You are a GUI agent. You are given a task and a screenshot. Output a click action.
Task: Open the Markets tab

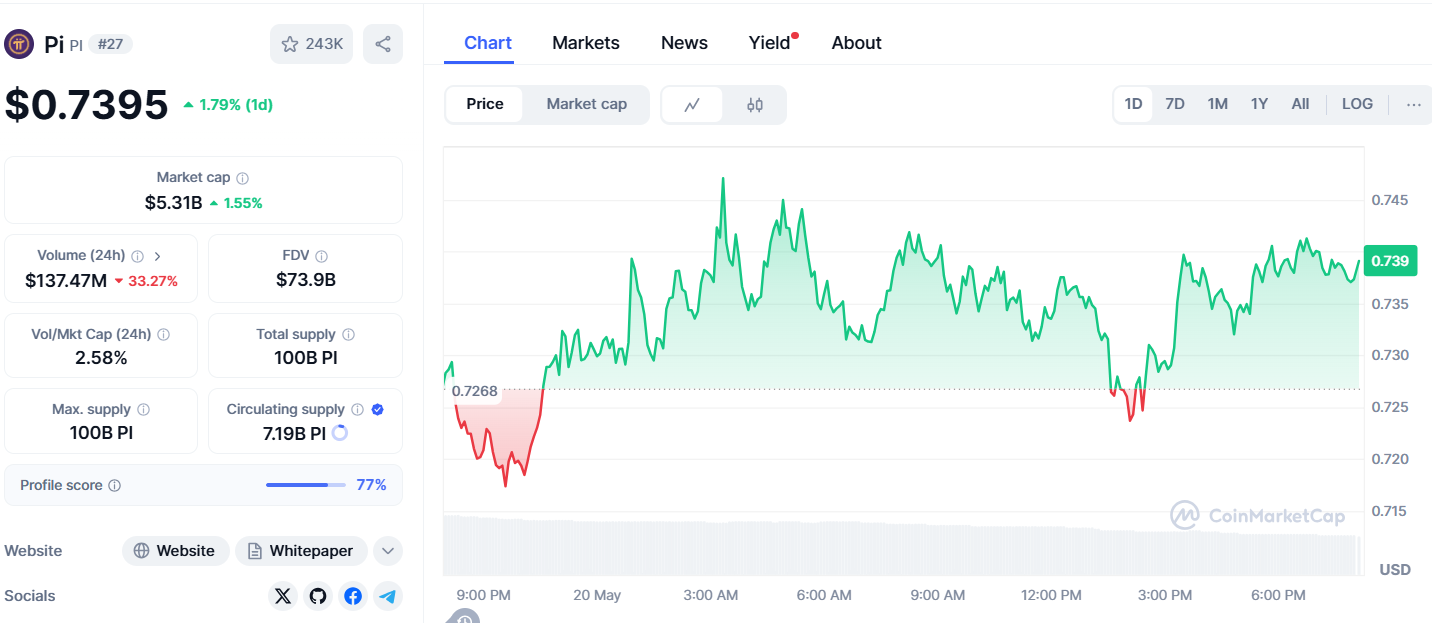point(586,43)
